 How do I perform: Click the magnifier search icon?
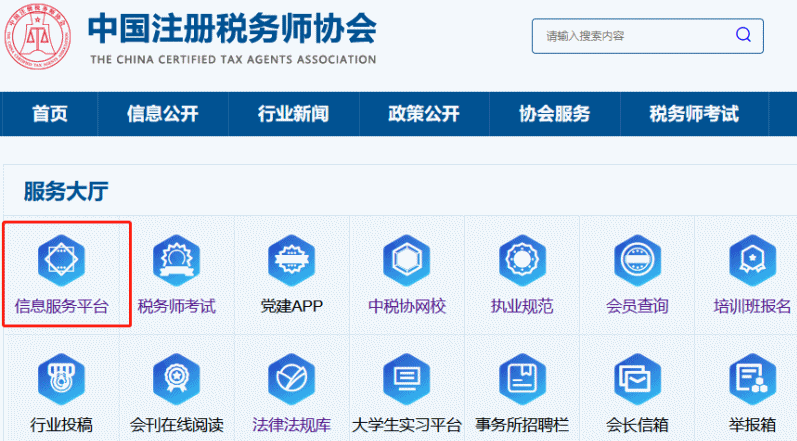743,35
